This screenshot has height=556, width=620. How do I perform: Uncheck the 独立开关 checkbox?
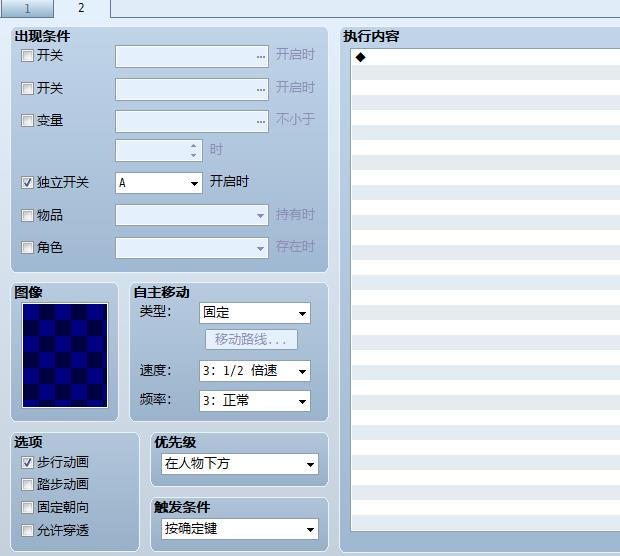pos(27,182)
